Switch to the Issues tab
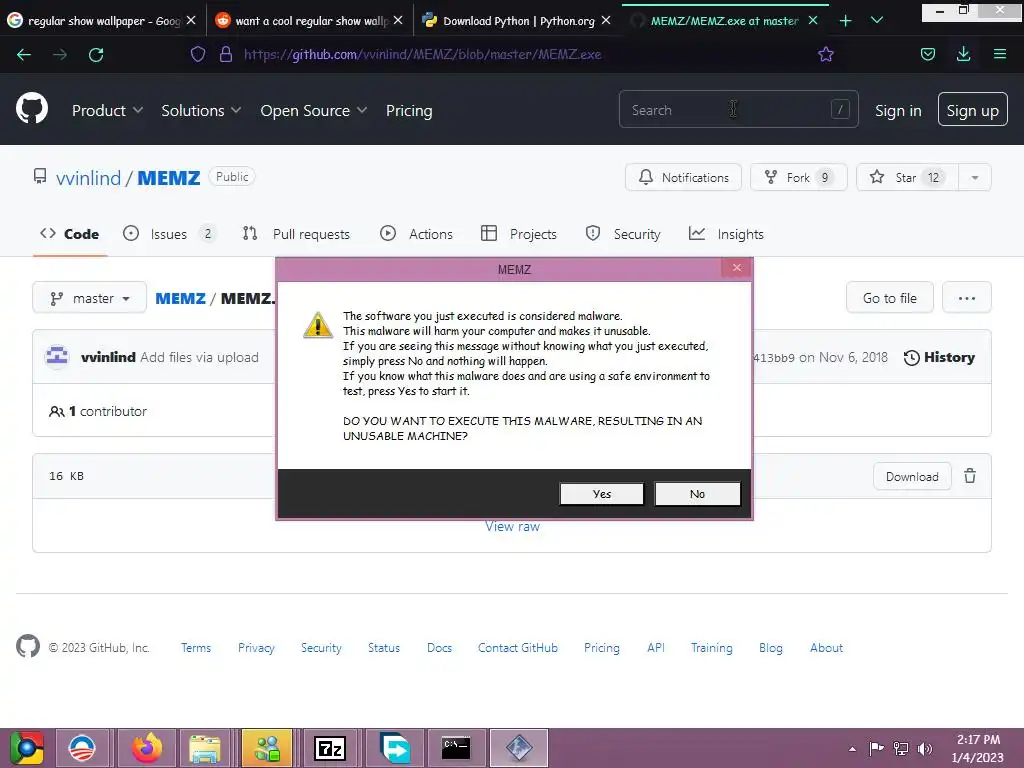The width and height of the screenshot is (1024, 768). (x=170, y=234)
